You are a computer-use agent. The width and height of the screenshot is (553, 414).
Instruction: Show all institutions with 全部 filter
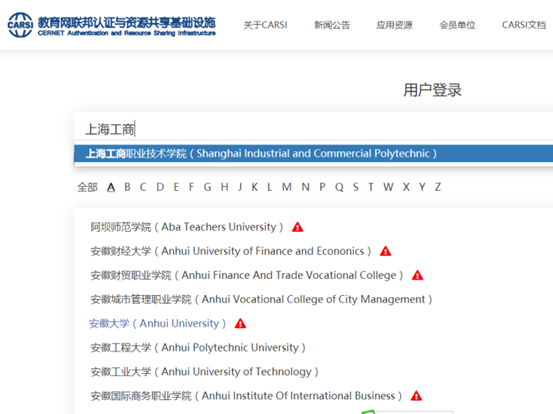pyautogui.click(x=87, y=187)
